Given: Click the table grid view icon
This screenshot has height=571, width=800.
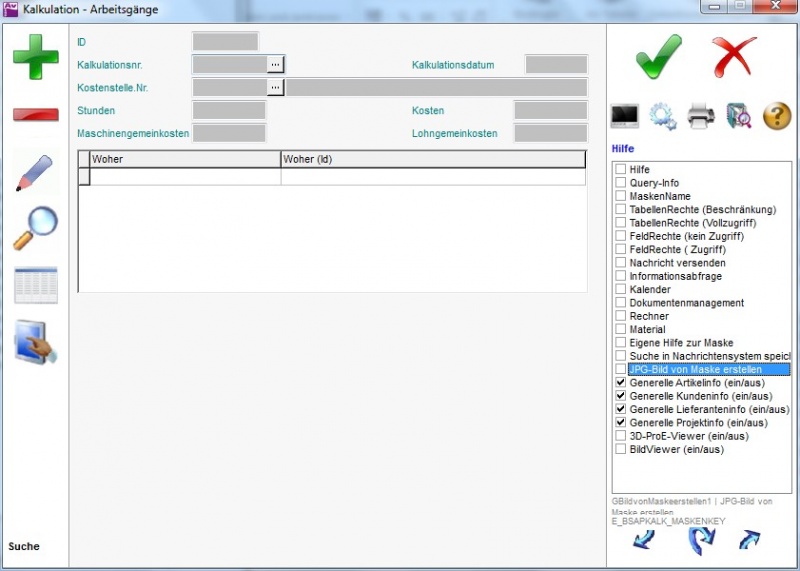Looking at the screenshot, I should click(35, 286).
